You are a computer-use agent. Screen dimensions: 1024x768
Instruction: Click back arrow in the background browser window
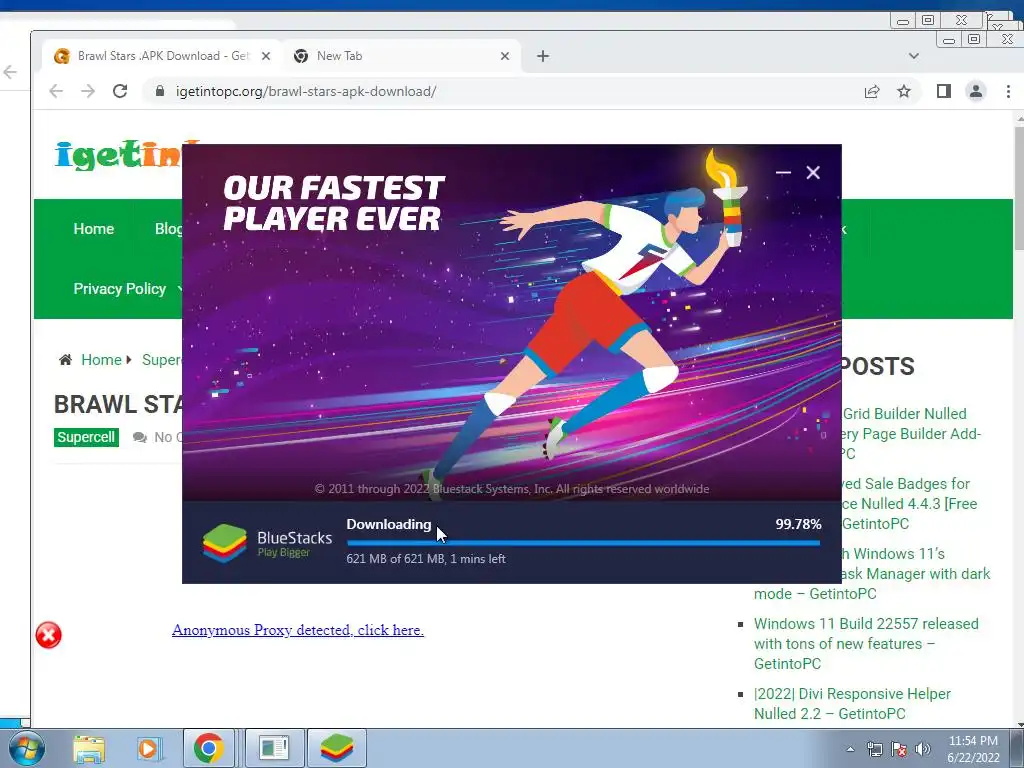pos(10,72)
